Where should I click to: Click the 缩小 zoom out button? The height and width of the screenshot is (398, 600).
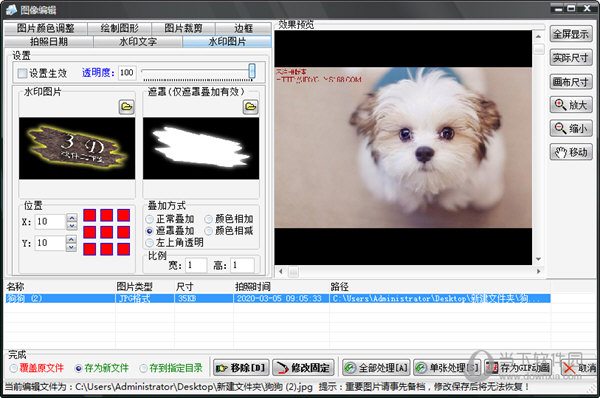pos(571,129)
